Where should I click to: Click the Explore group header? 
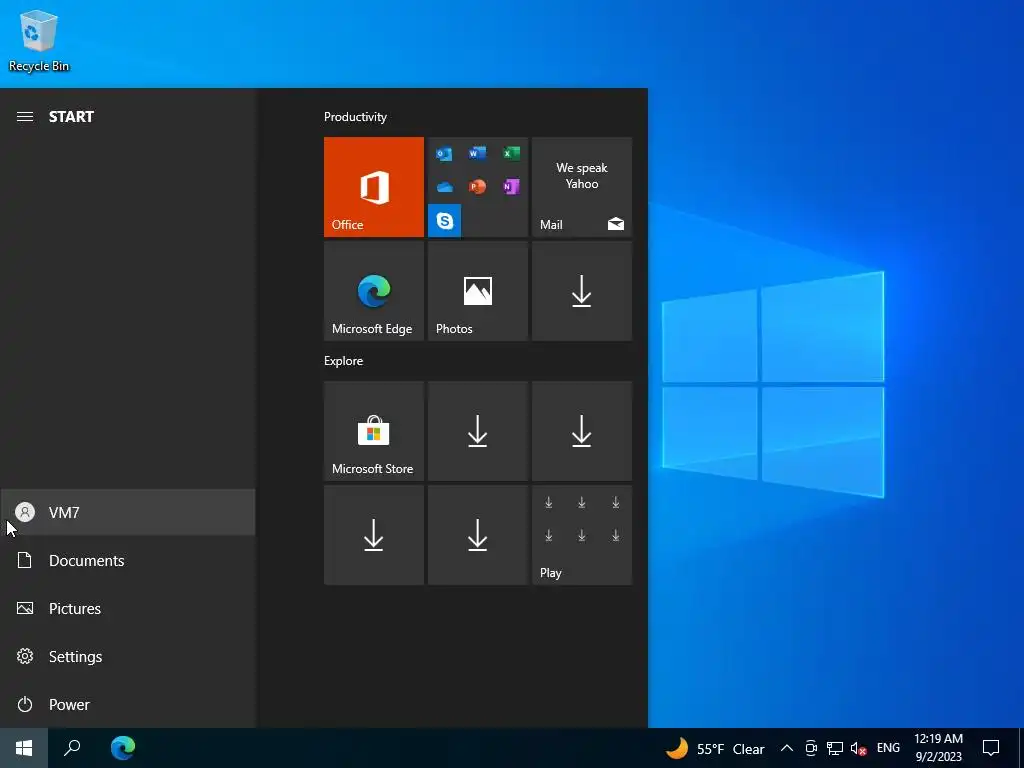(344, 360)
